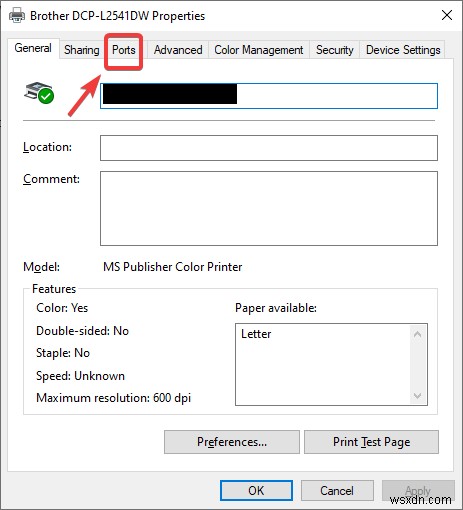The image size is (463, 510).
Task: Click the window title 'Brother DCP-L2541DW Properties'
Action: 117,16
